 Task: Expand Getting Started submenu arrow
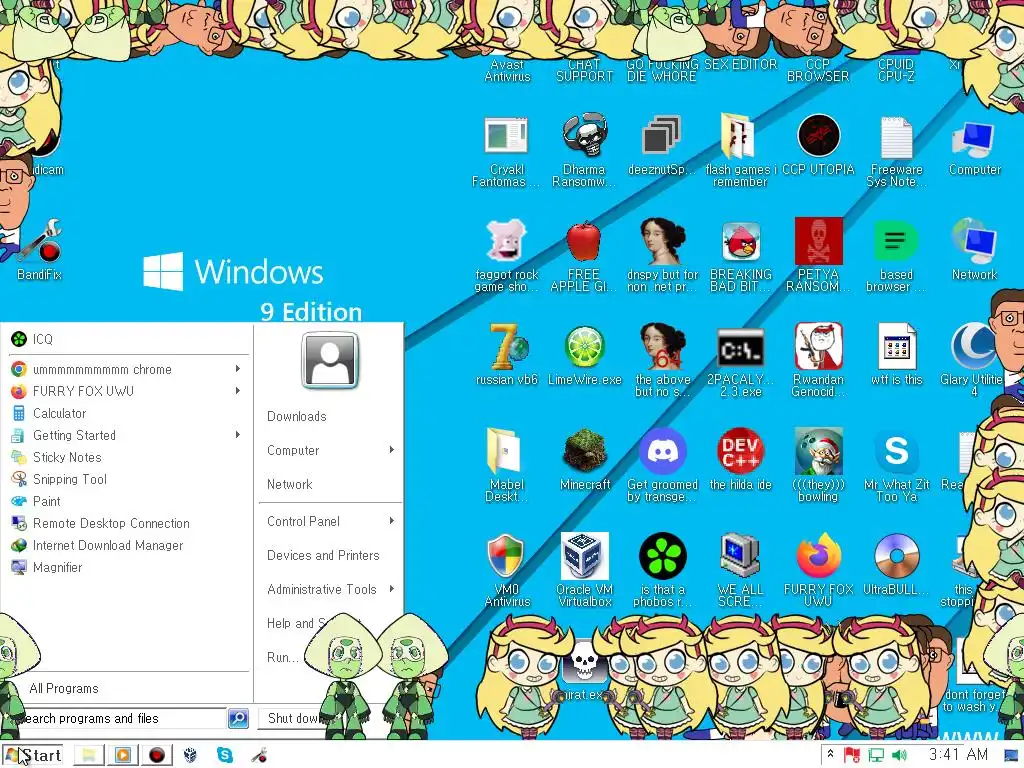click(x=238, y=435)
